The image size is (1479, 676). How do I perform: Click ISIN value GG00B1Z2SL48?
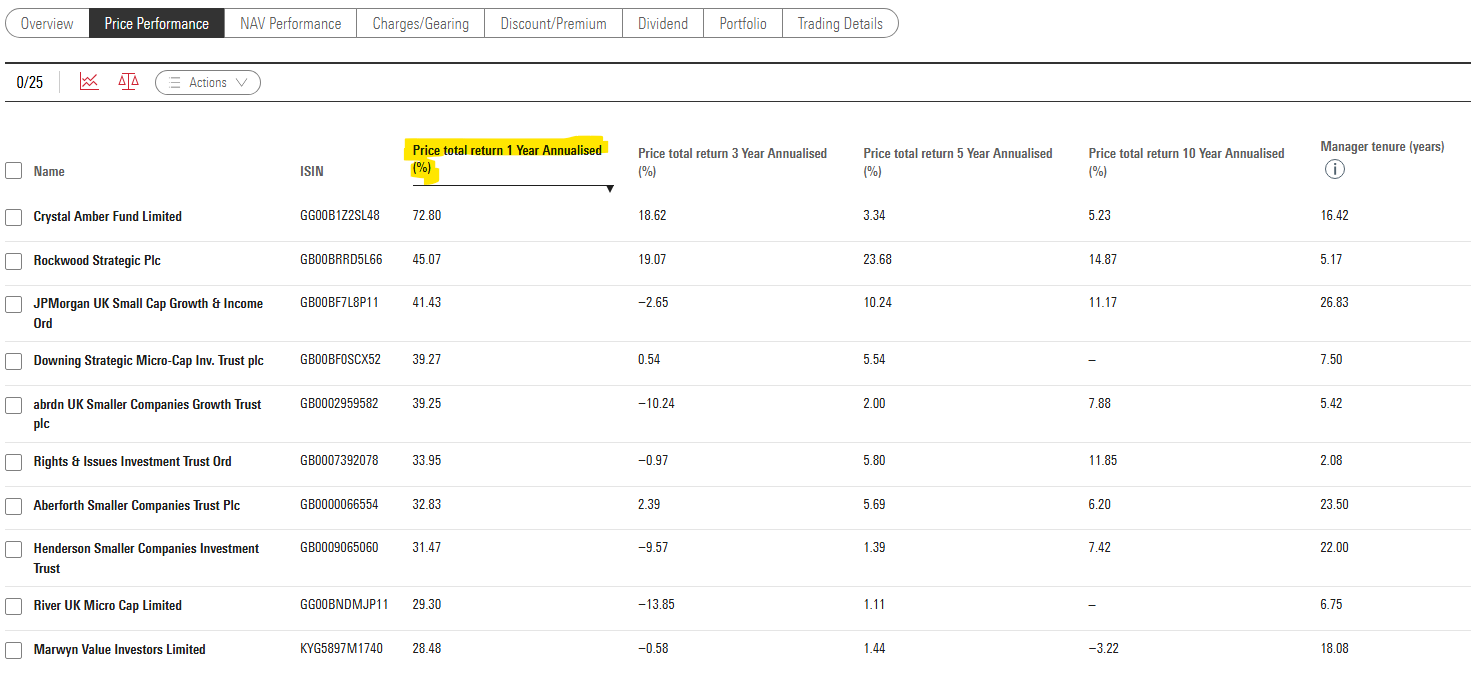pyautogui.click(x=340, y=215)
